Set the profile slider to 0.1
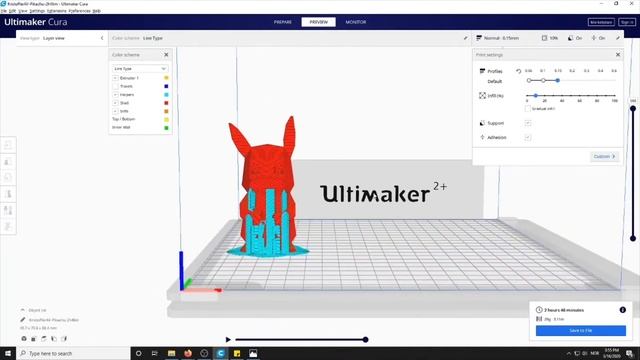This screenshot has height=360, width=640. pyautogui.click(x=543, y=80)
